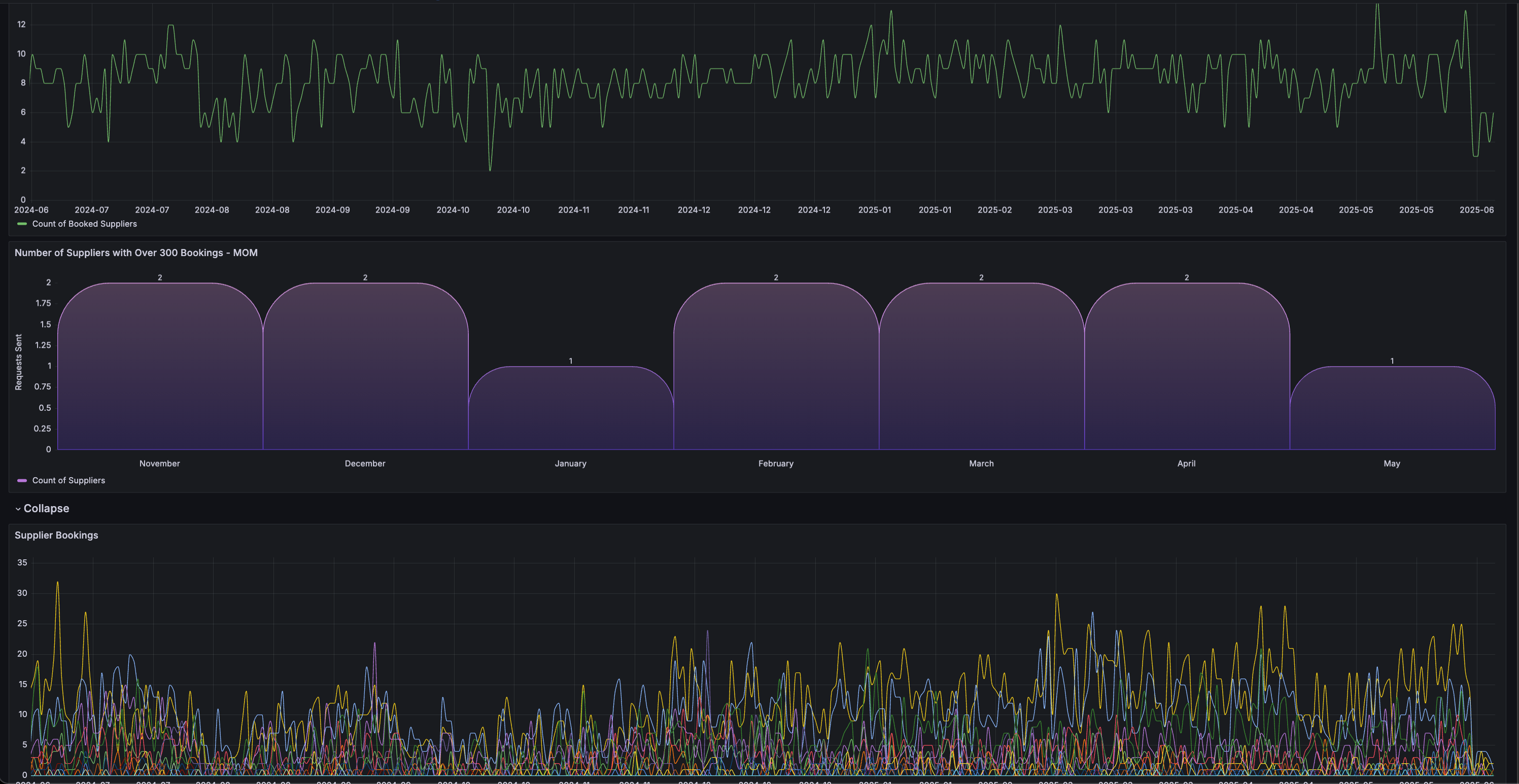The height and width of the screenshot is (784, 1519).
Task: Click the 2025-02 label under the Booked Suppliers chart
Action: point(995,210)
